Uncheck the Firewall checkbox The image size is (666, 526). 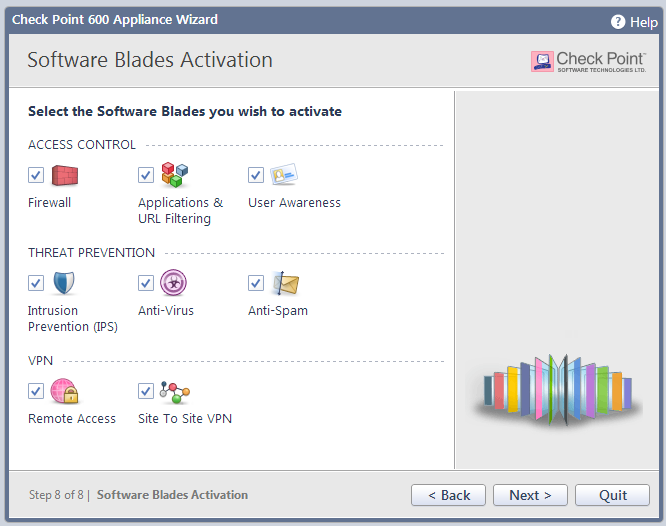[36, 176]
